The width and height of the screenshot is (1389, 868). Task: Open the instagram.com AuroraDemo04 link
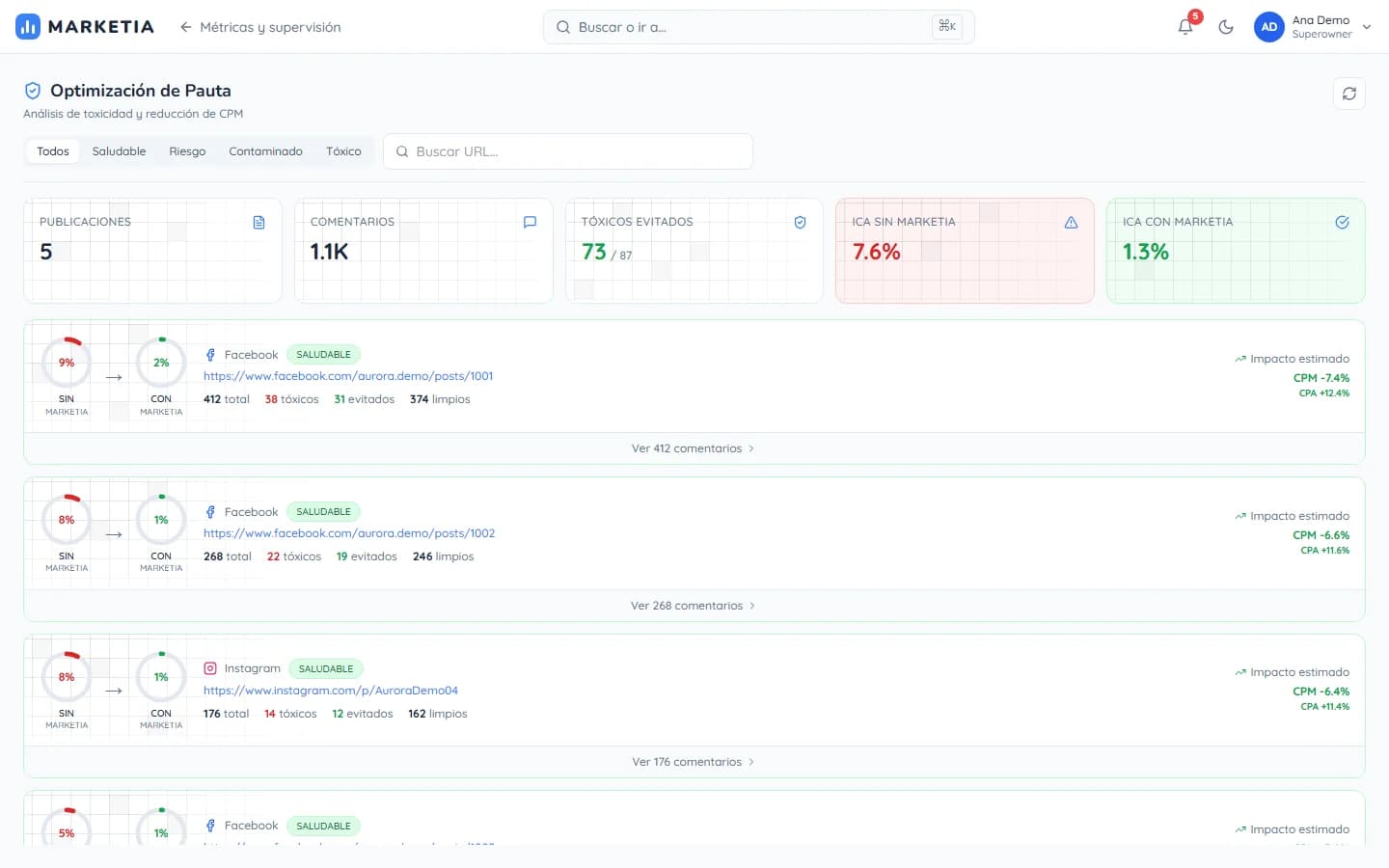331,691
